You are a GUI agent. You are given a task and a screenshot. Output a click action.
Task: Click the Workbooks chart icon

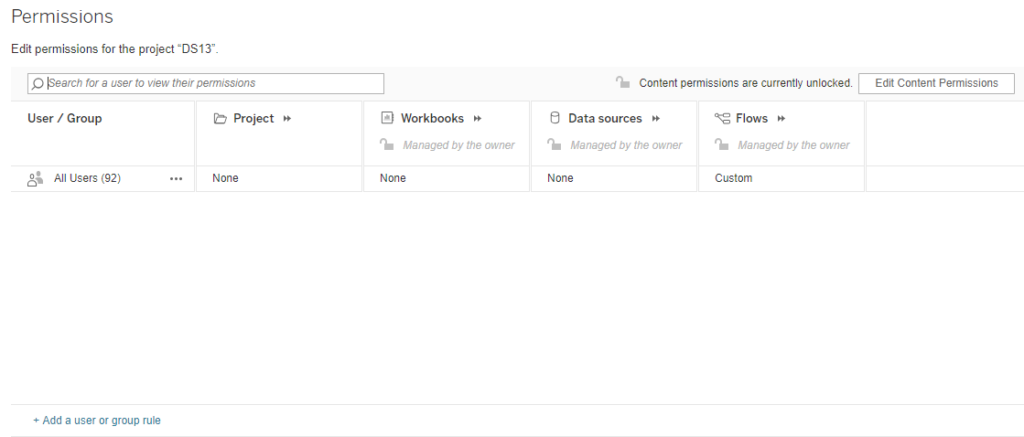pyautogui.click(x=388, y=119)
